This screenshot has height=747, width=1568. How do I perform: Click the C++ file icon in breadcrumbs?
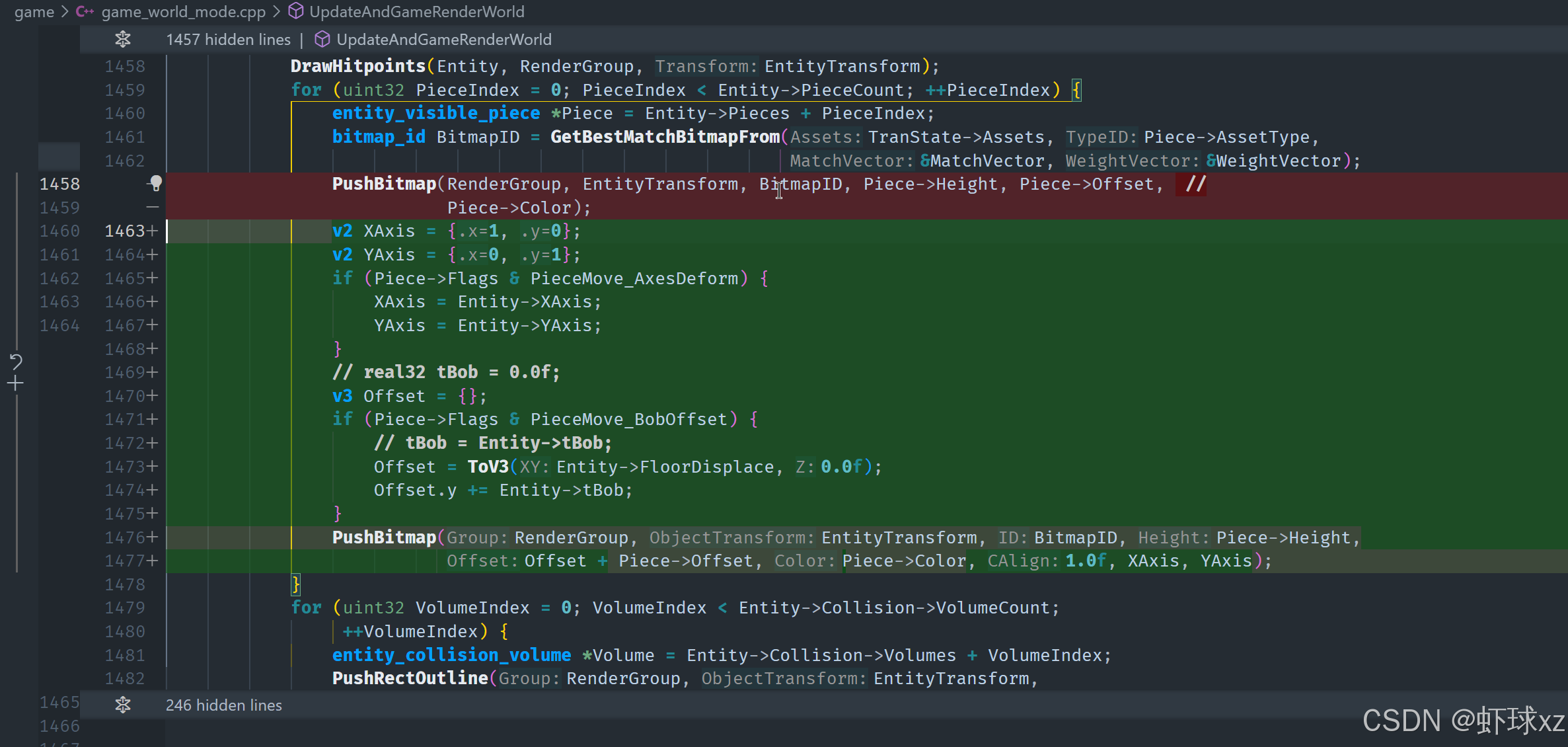pos(84,12)
